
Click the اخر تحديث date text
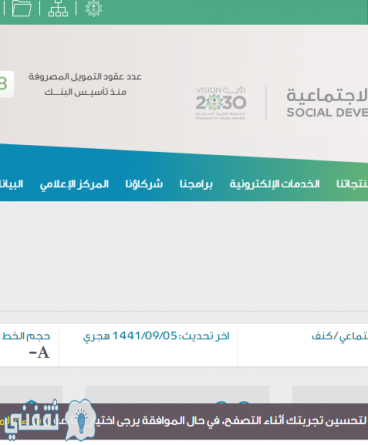click(156, 336)
